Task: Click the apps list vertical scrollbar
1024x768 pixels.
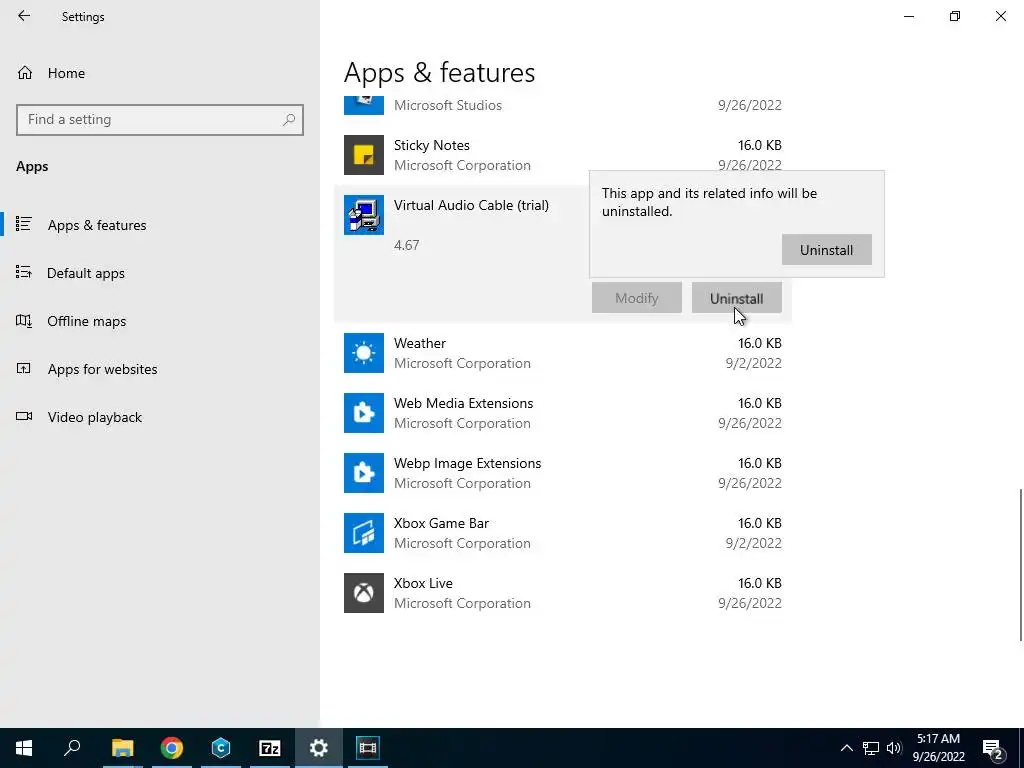Action: (1020, 565)
